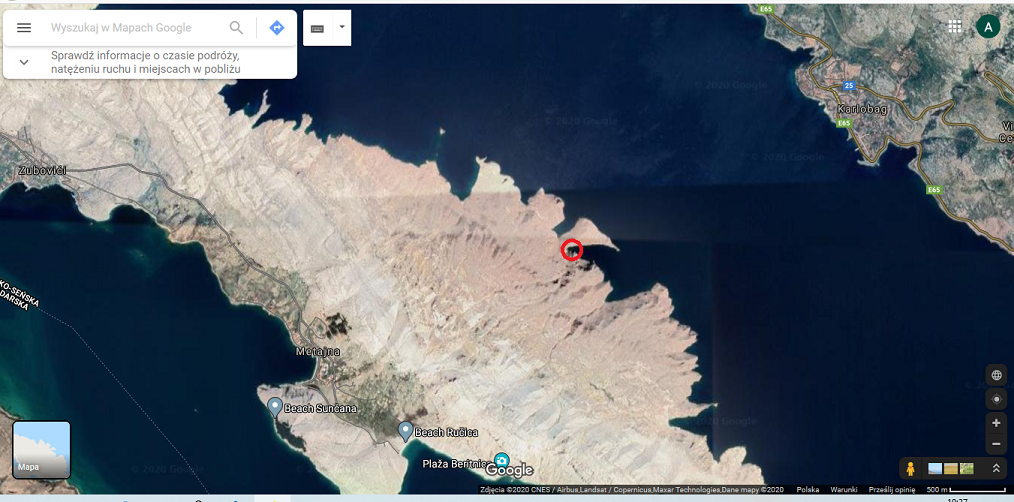1014x502 pixels.
Task: Zoom in with the plus button
Action: tap(996, 423)
